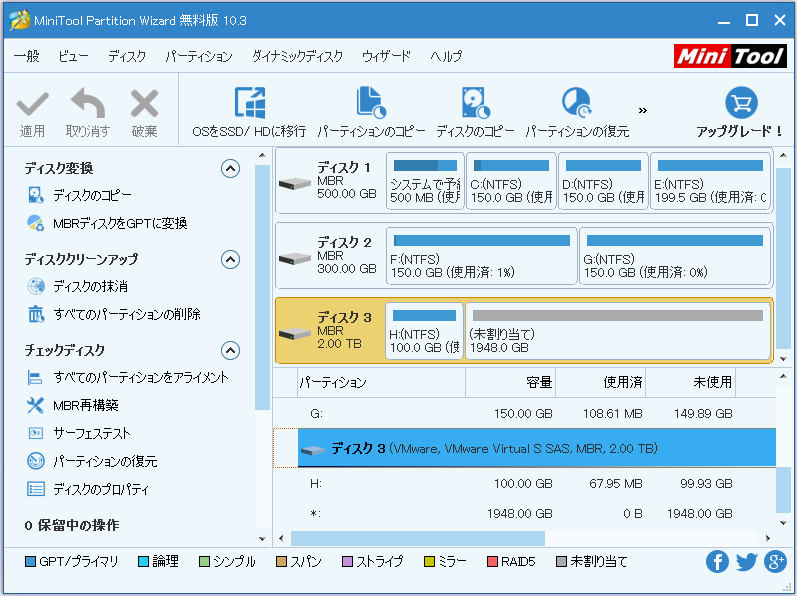
Task: Open the ウィザード menu
Action: click(x=386, y=57)
